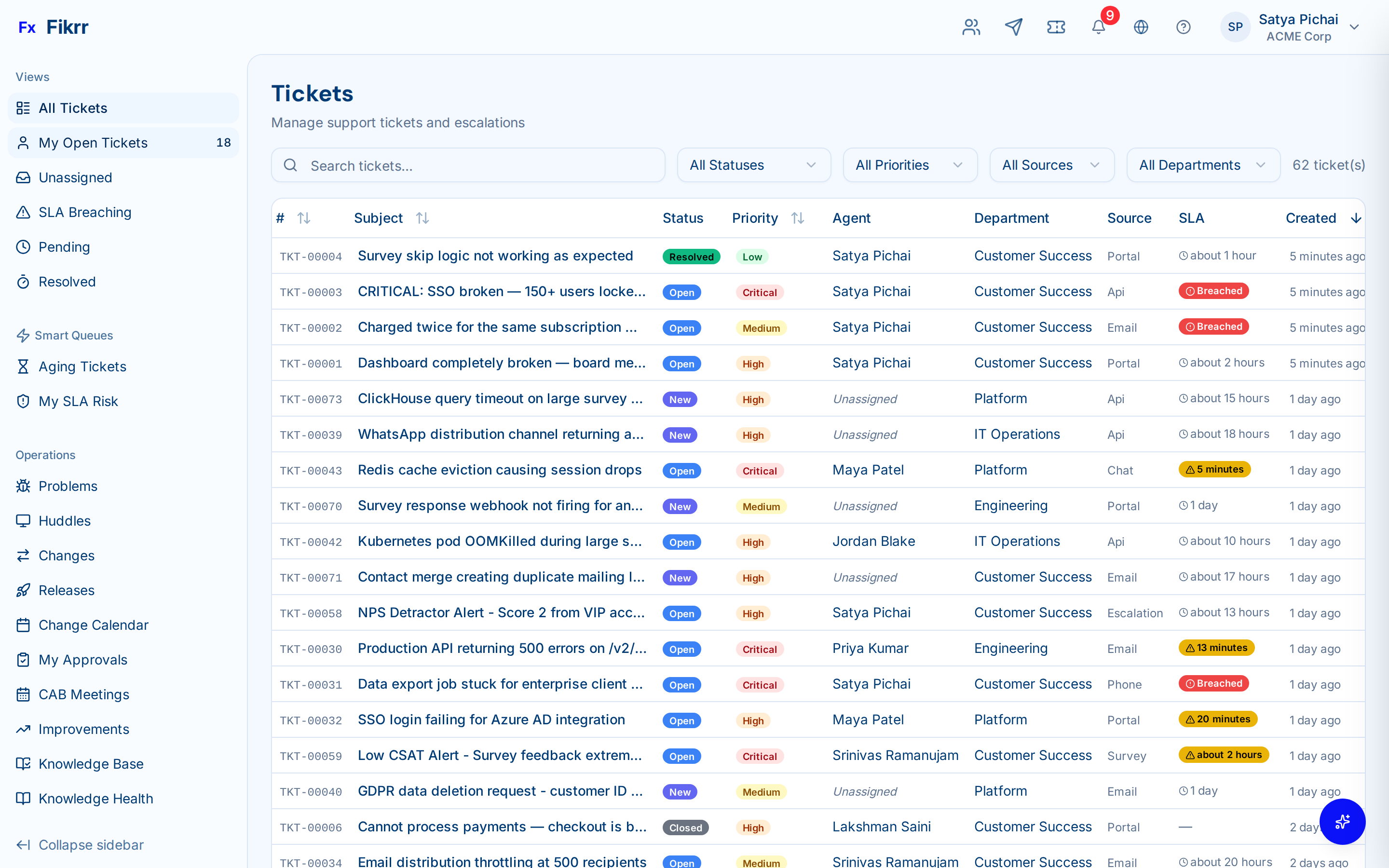Click the All Tickets view
Viewport: 1389px width, 868px height.
pyautogui.click(x=73, y=108)
